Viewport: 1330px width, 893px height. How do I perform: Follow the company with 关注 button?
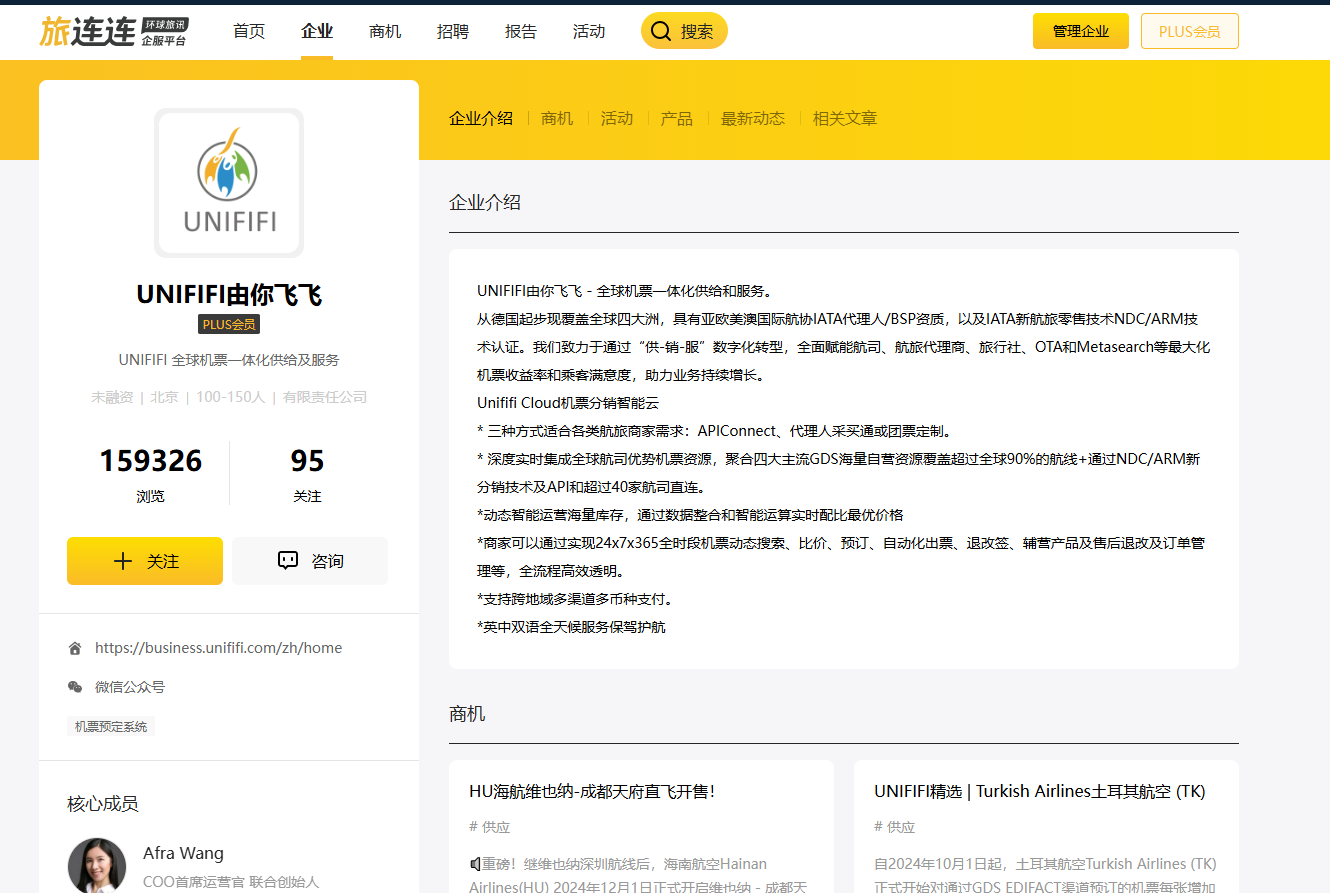click(x=145, y=561)
